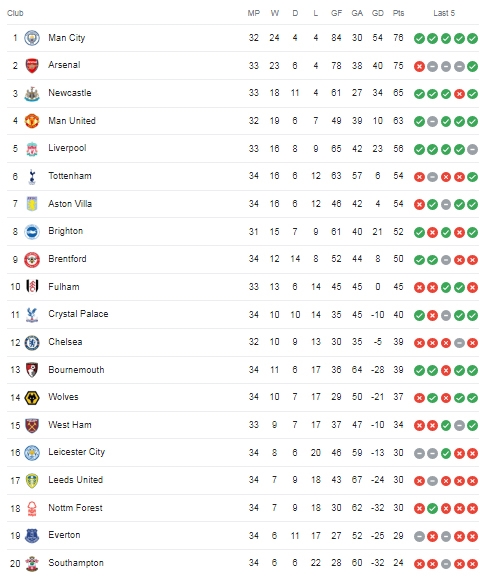Click the Liverpool club crest
The height and width of the screenshot is (576, 490).
[x=32, y=149]
